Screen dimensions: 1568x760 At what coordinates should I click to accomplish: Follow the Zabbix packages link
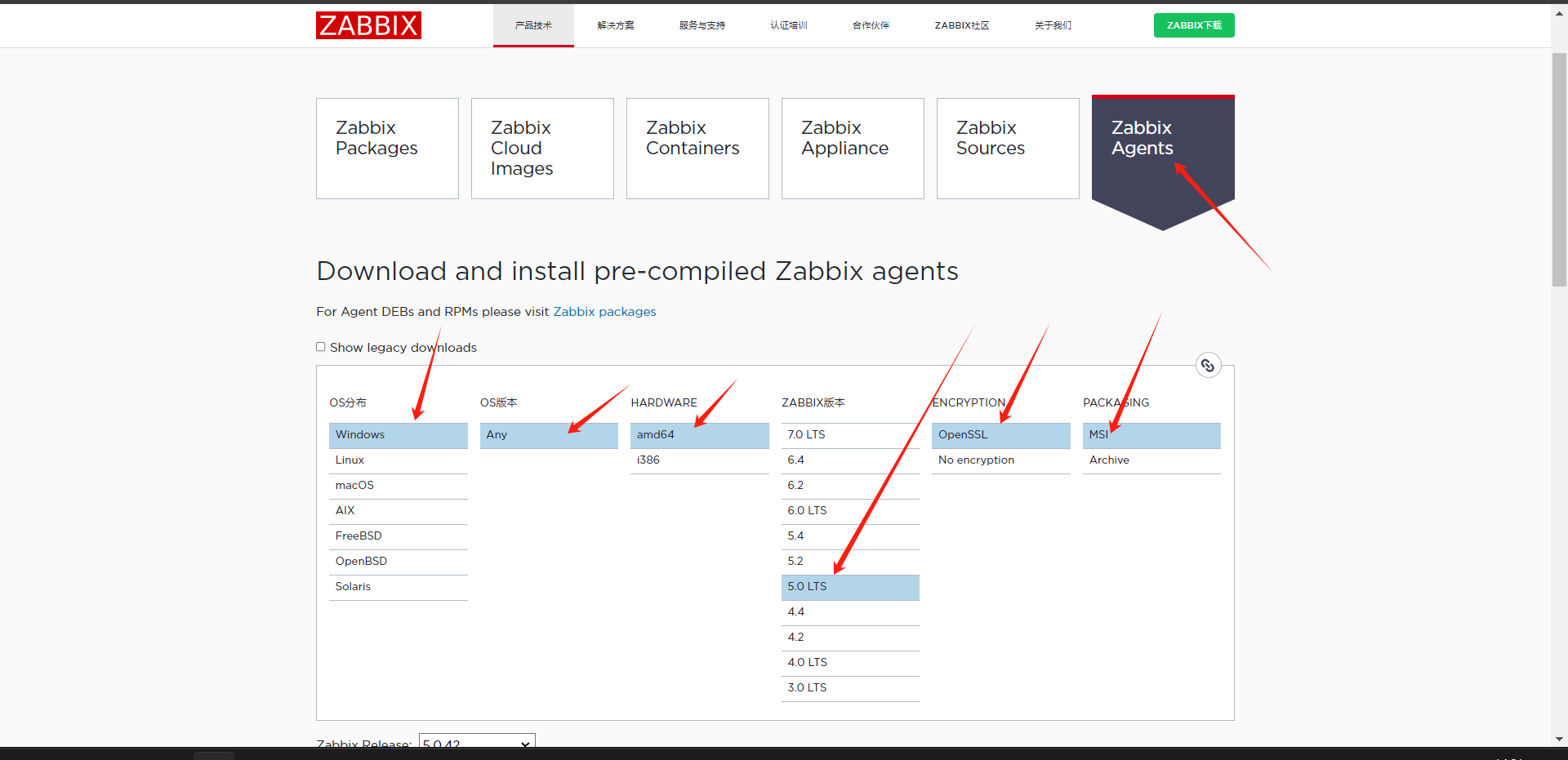point(604,312)
